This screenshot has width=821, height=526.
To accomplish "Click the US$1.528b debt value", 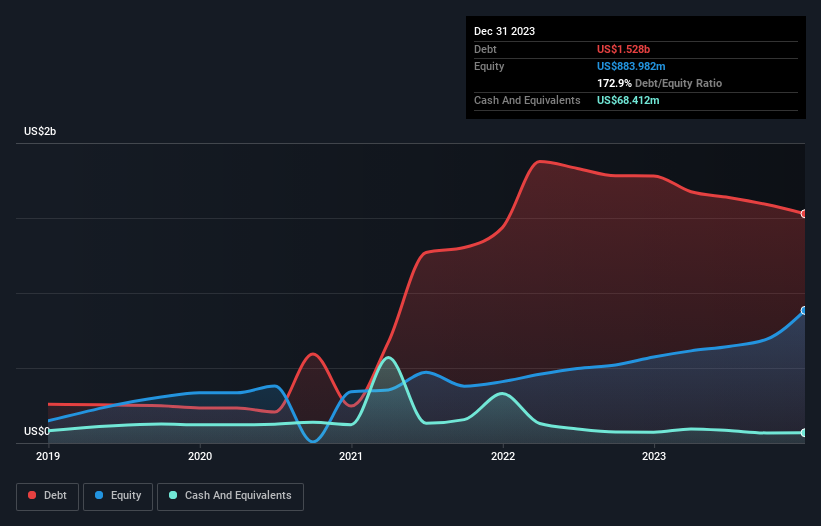I will click(x=623, y=49).
